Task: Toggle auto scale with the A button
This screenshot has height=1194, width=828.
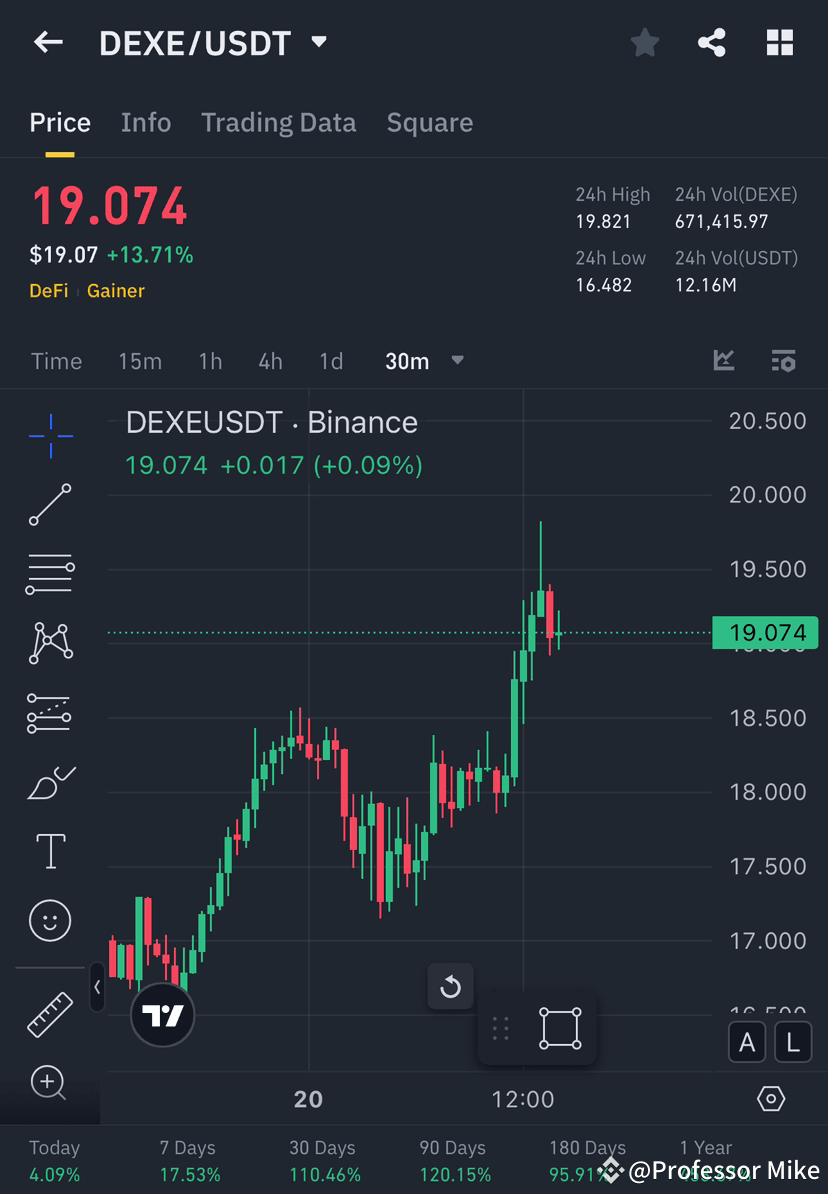Action: tap(747, 1042)
